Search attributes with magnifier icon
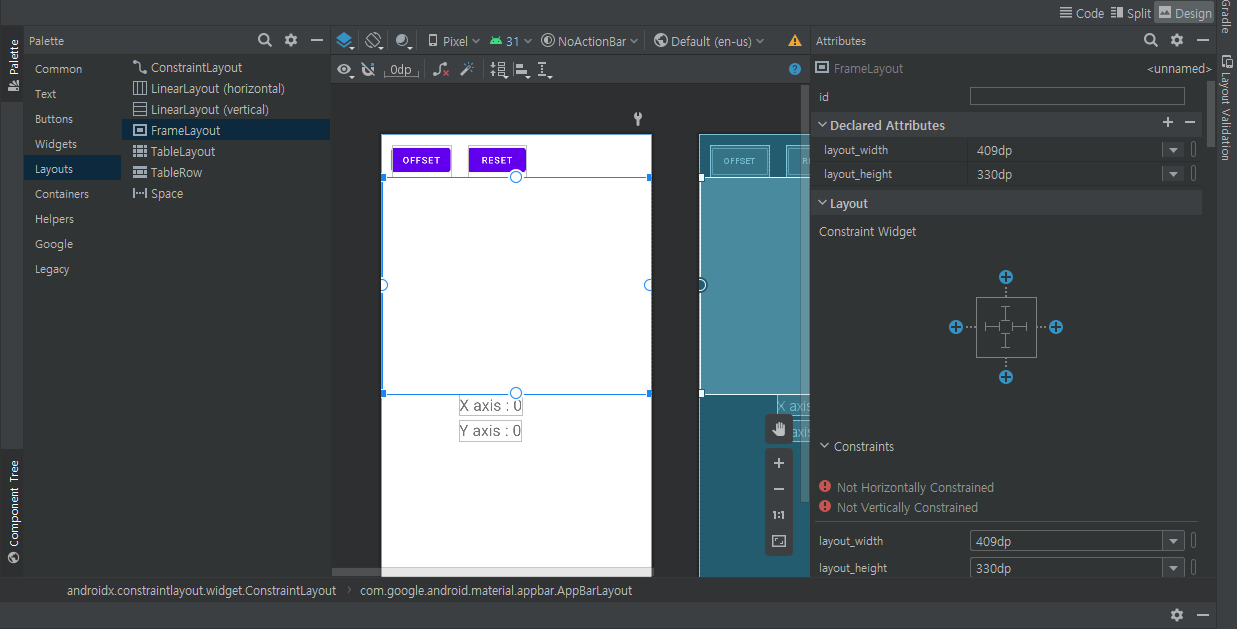1237x629 pixels. (x=1151, y=40)
